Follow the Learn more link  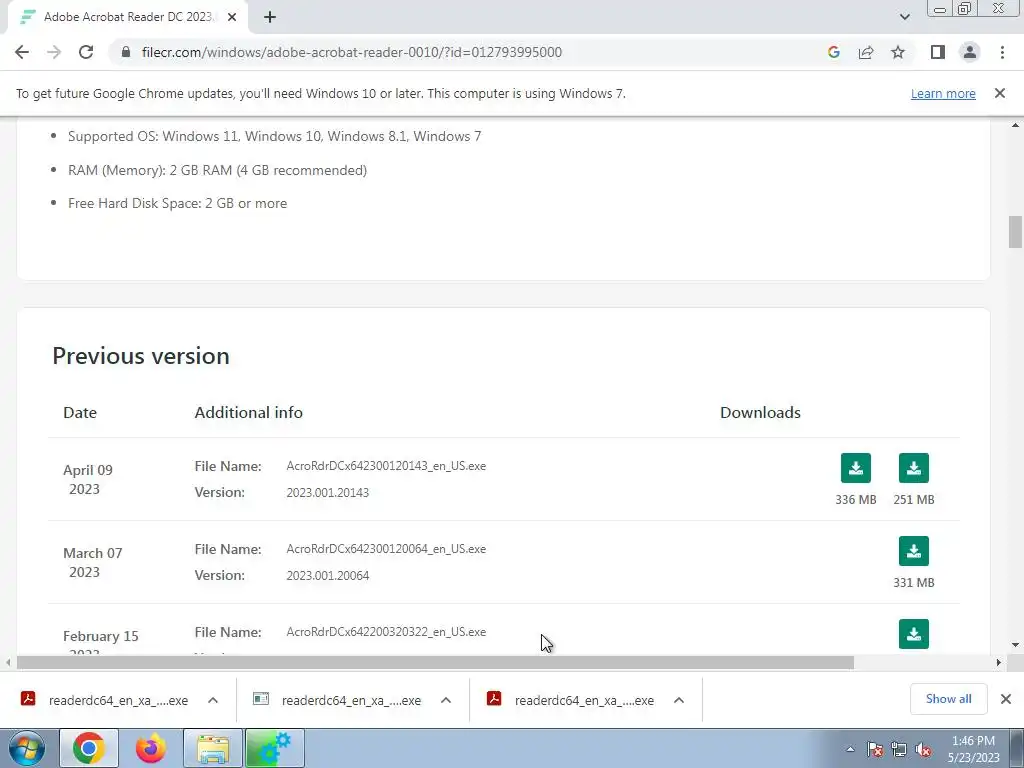click(x=943, y=93)
